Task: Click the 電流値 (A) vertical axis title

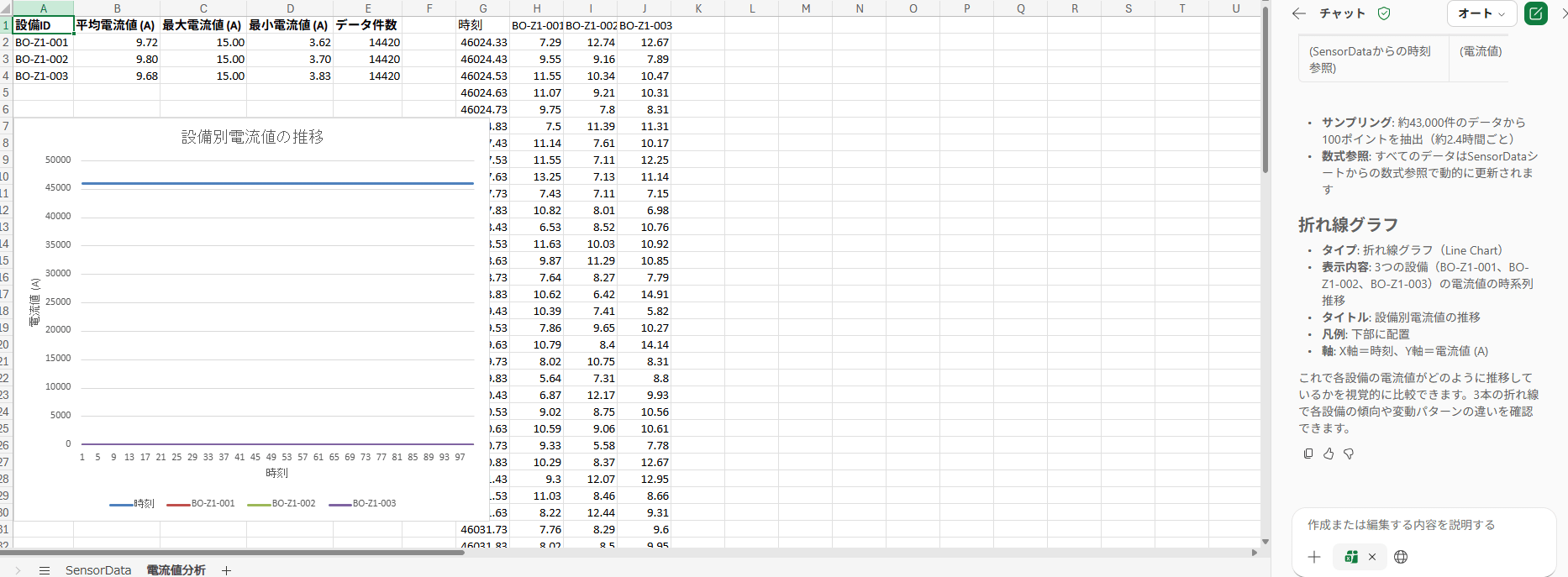Action: point(34,302)
